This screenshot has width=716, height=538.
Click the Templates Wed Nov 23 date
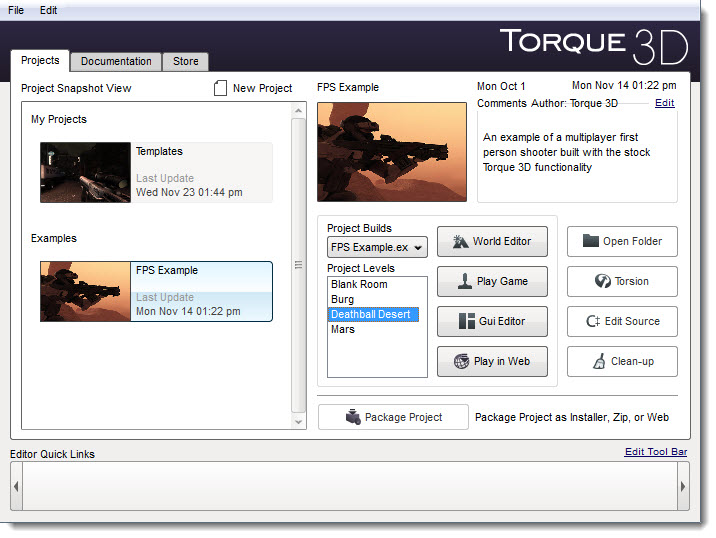[189, 192]
